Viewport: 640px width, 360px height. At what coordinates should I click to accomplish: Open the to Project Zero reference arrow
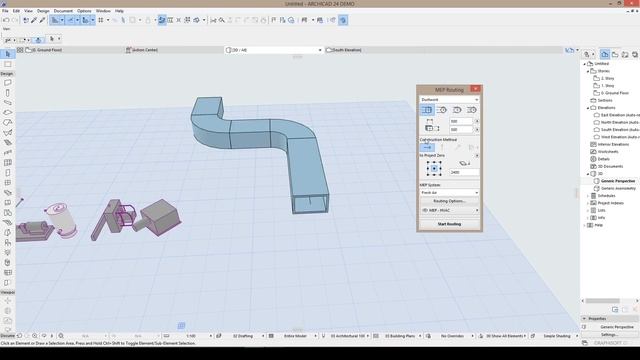click(477, 156)
